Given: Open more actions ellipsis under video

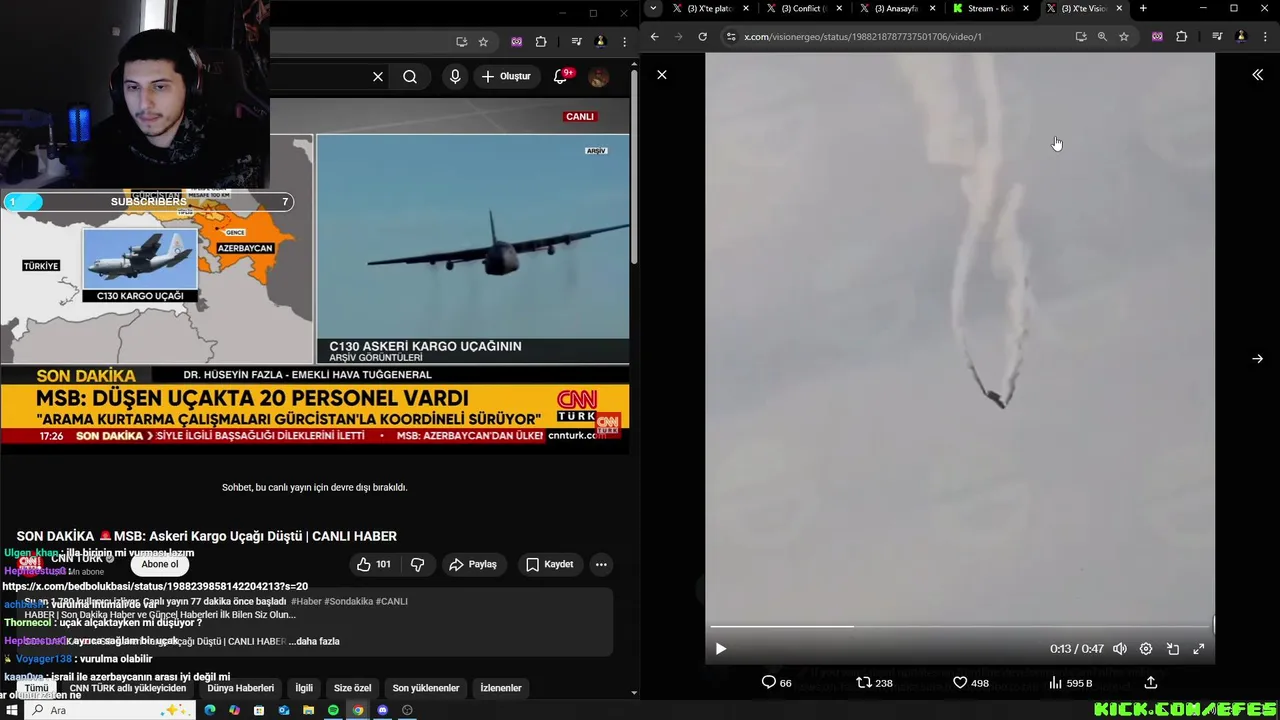Looking at the screenshot, I should coord(601,564).
